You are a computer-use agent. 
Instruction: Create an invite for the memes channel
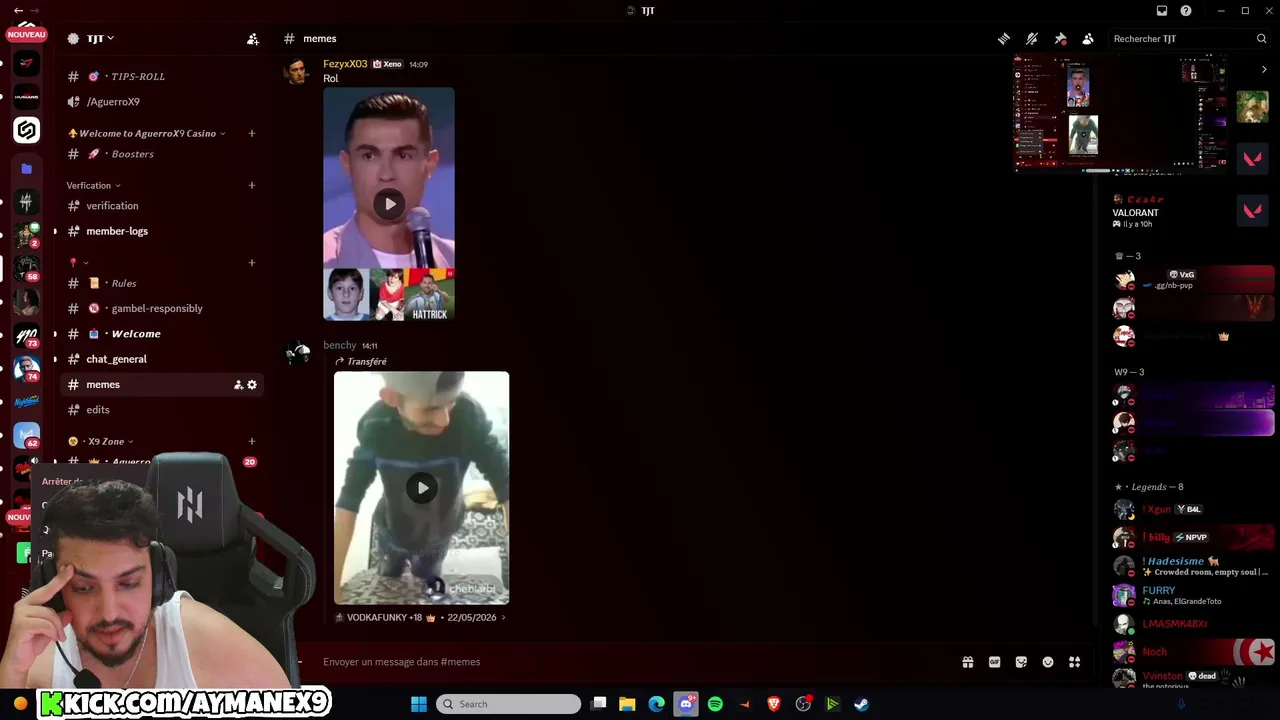tap(238, 385)
